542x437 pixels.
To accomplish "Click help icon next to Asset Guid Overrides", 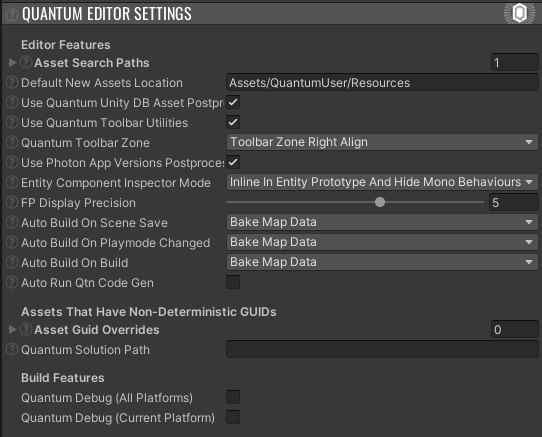I will coord(26,329).
